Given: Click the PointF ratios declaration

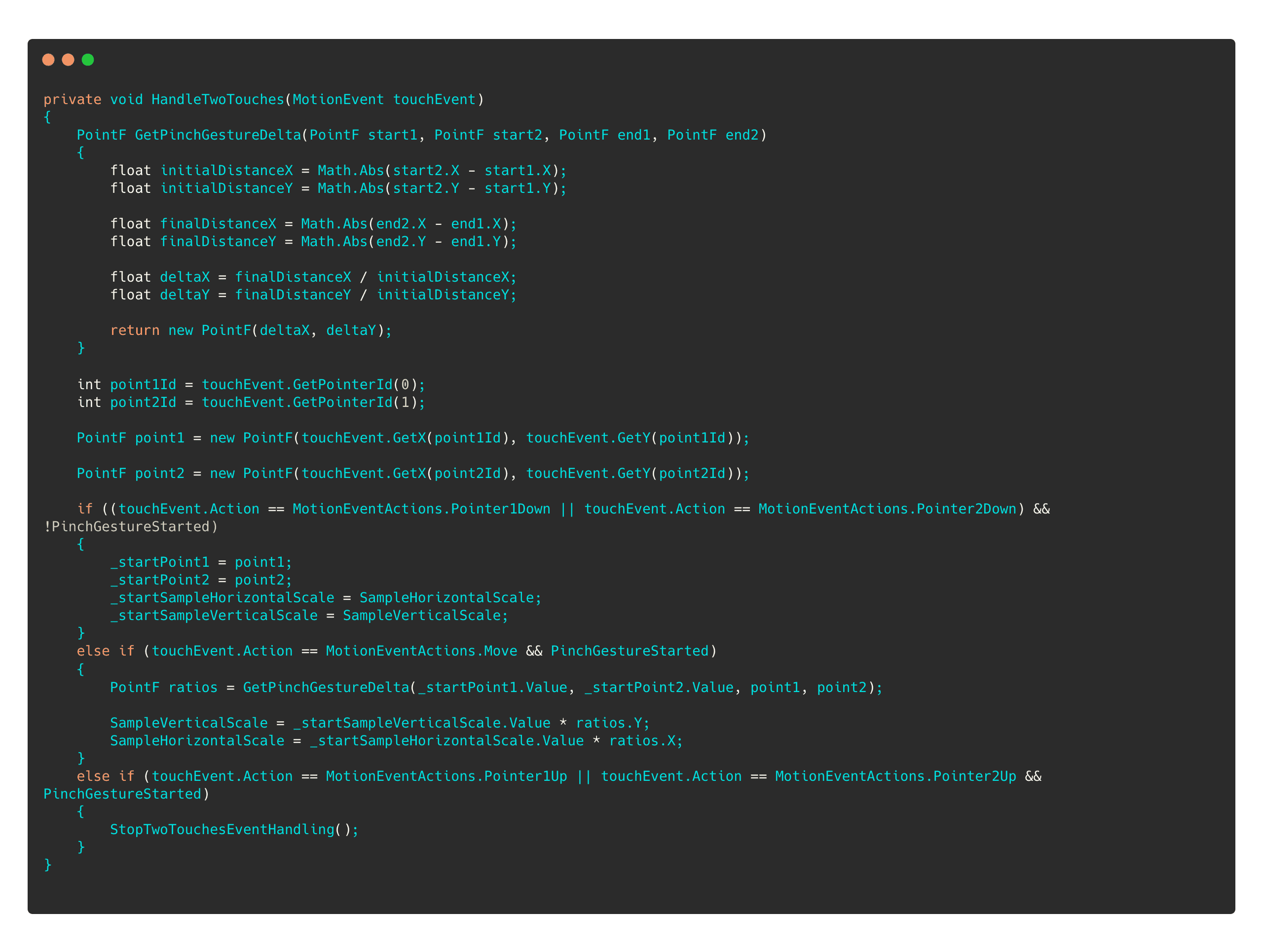Looking at the screenshot, I should pos(164,688).
